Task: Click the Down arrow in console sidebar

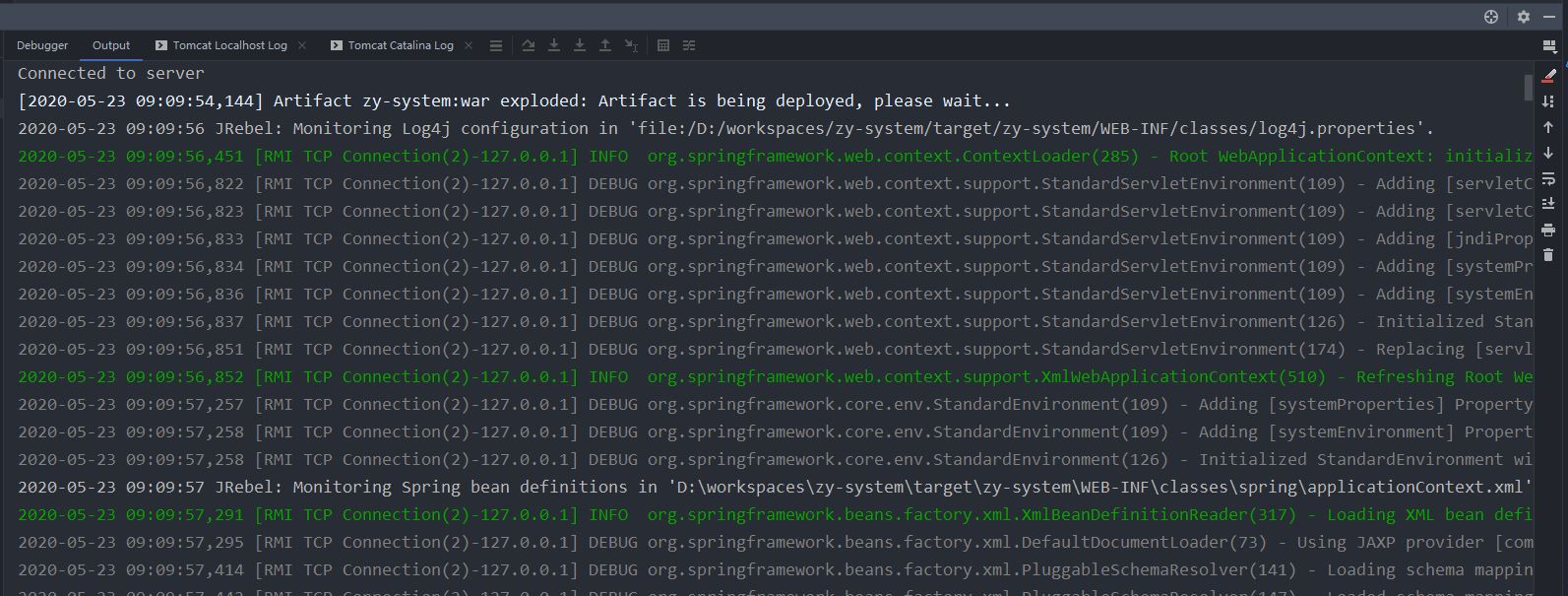Action: [x=1548, y=153]
